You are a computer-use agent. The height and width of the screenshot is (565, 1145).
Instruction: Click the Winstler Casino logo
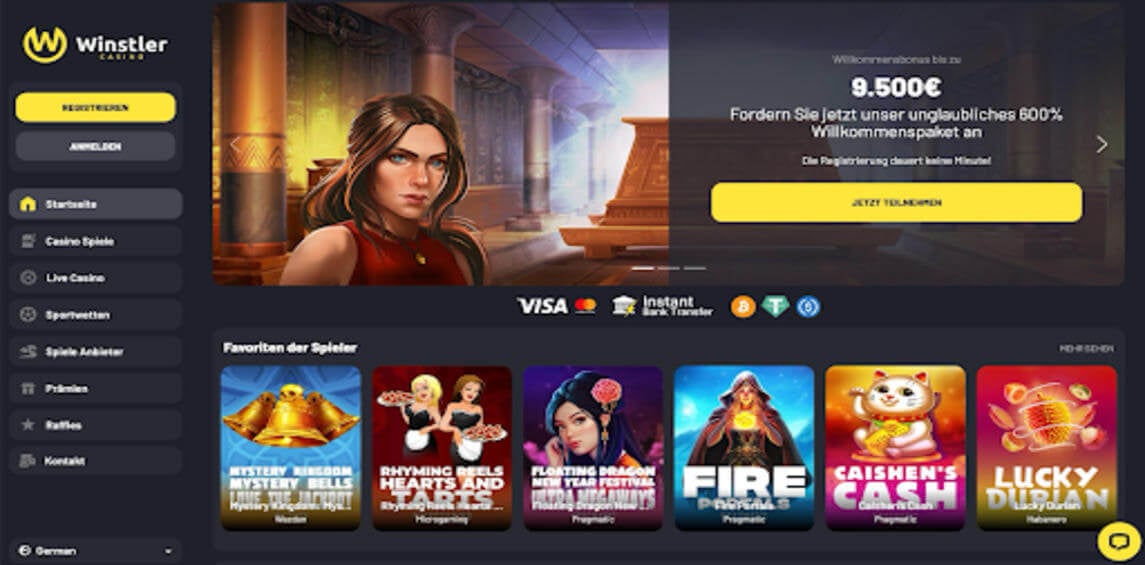[x=95, y=45]
